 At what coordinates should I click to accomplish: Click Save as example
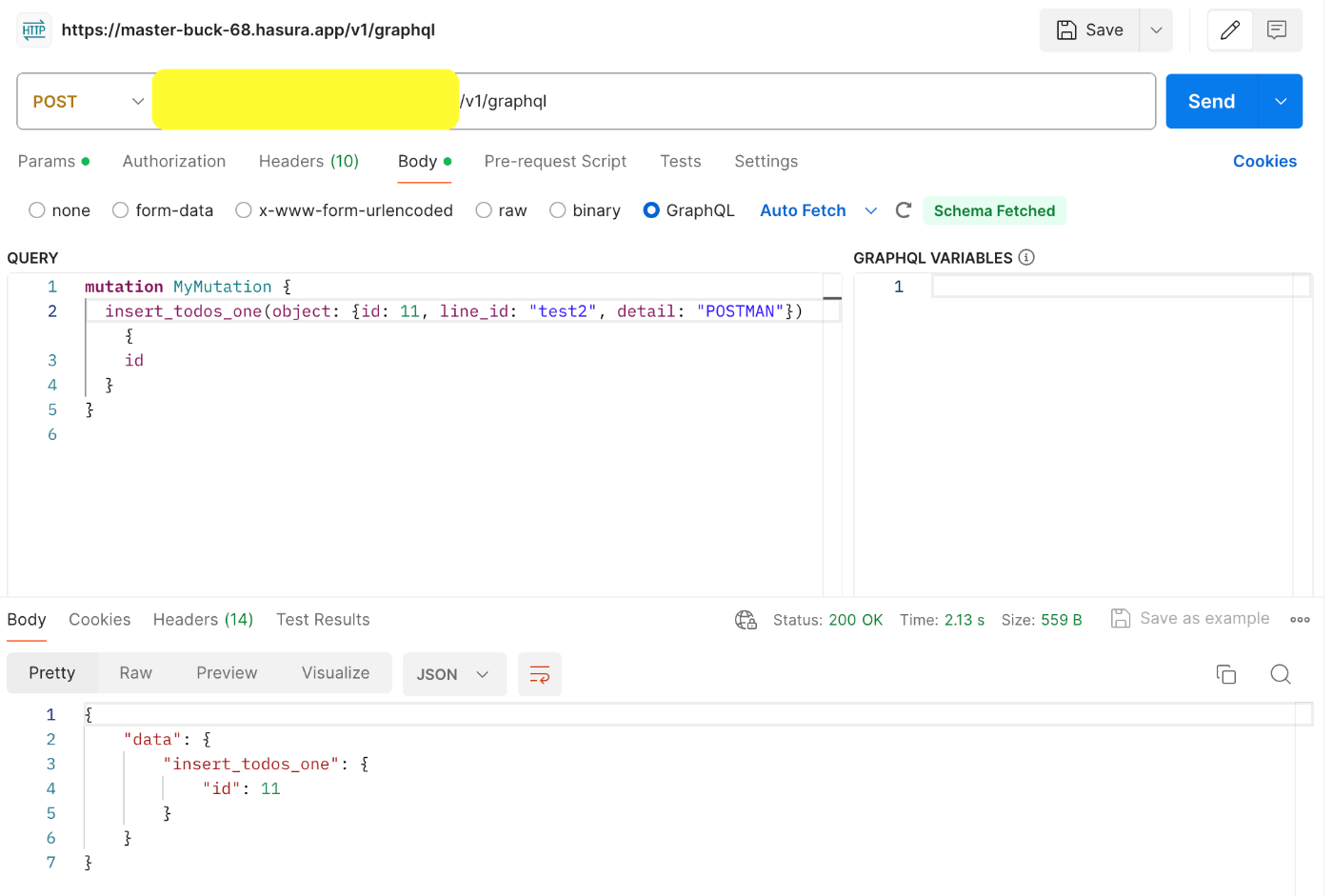tap(1190, 619)
